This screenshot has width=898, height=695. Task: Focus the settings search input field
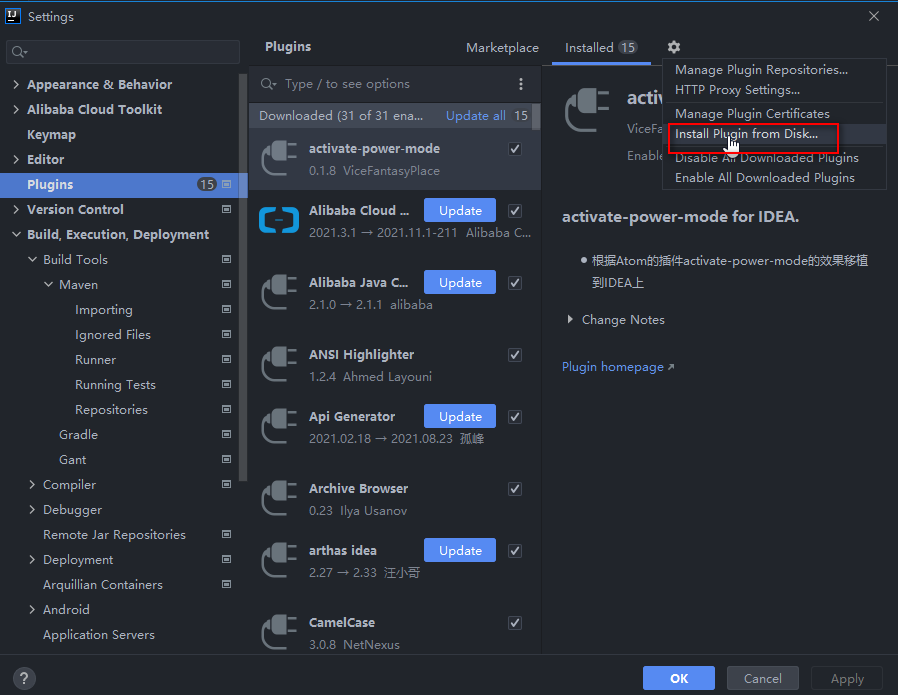point(123,52)
